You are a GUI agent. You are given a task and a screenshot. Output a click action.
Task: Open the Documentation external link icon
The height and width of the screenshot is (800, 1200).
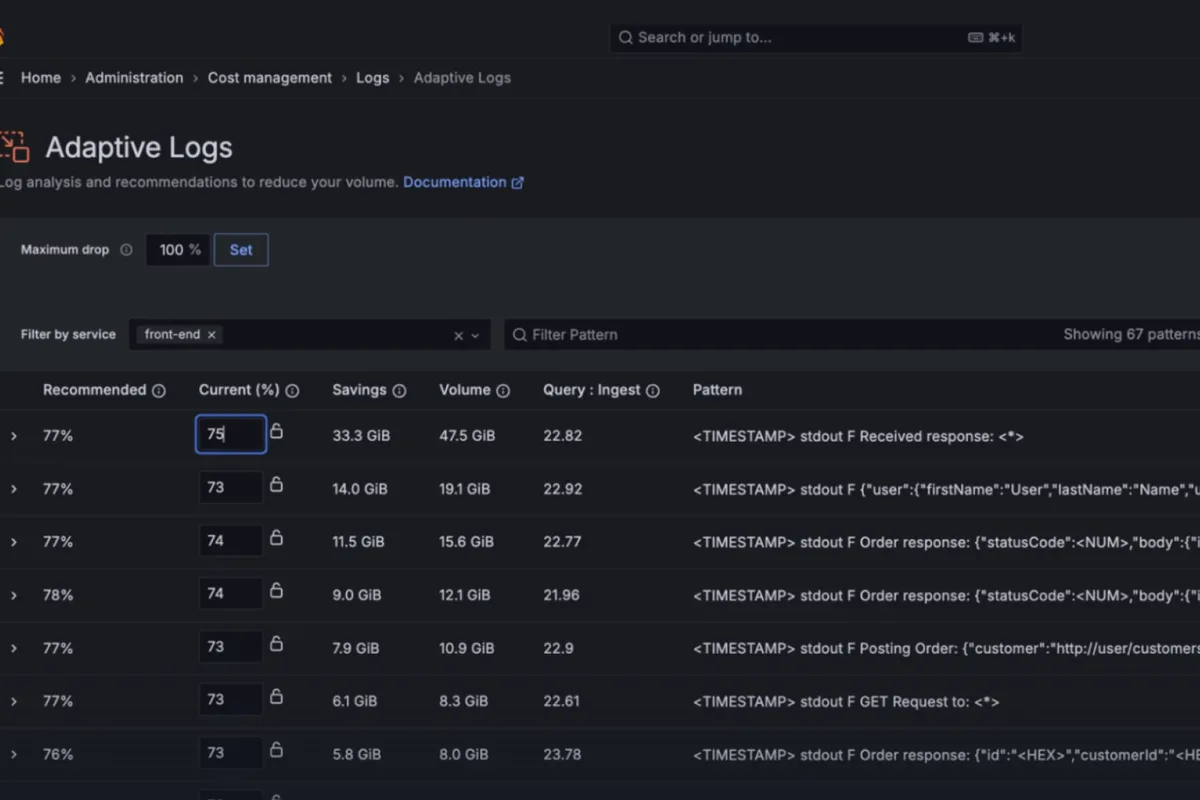tap(517, 183)
